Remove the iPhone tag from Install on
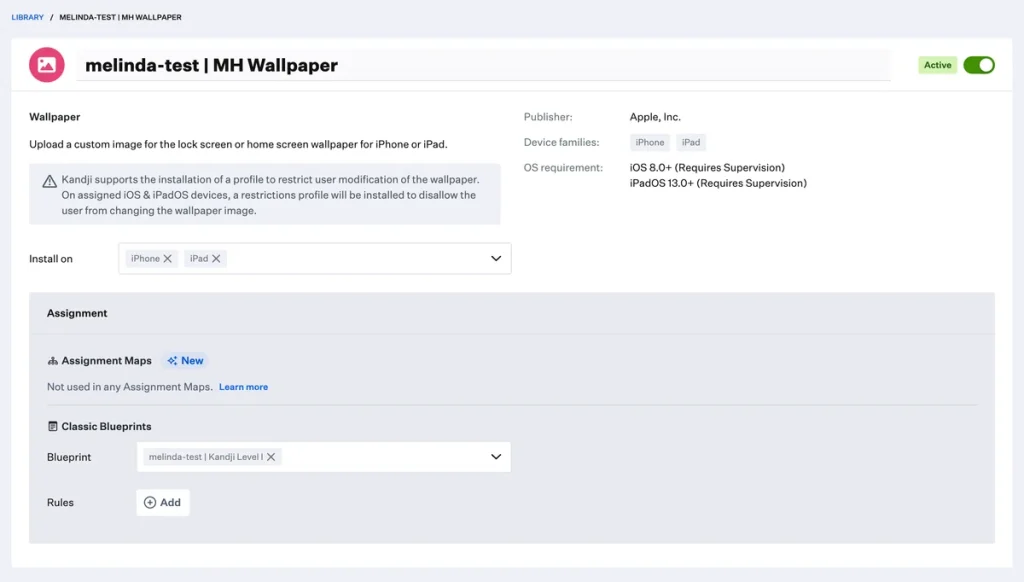1024x582 pixels. pos(168,259)
